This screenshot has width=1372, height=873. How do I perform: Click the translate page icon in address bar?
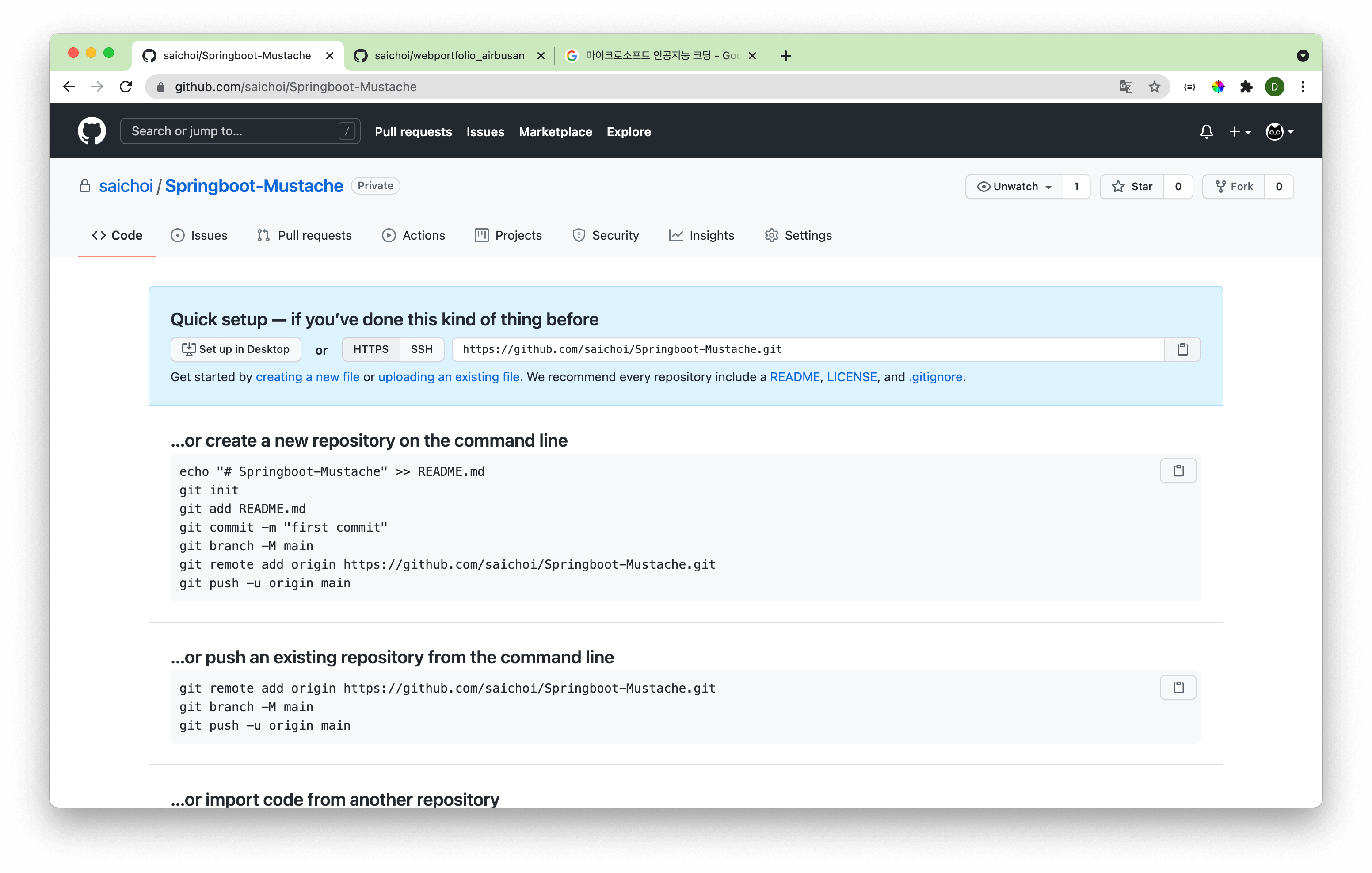(1126, 87)
